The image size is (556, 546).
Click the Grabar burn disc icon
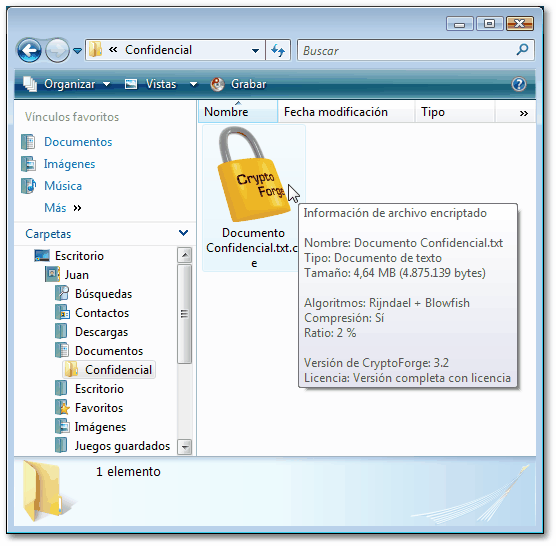pyautogui.click(x=217, y=84)
